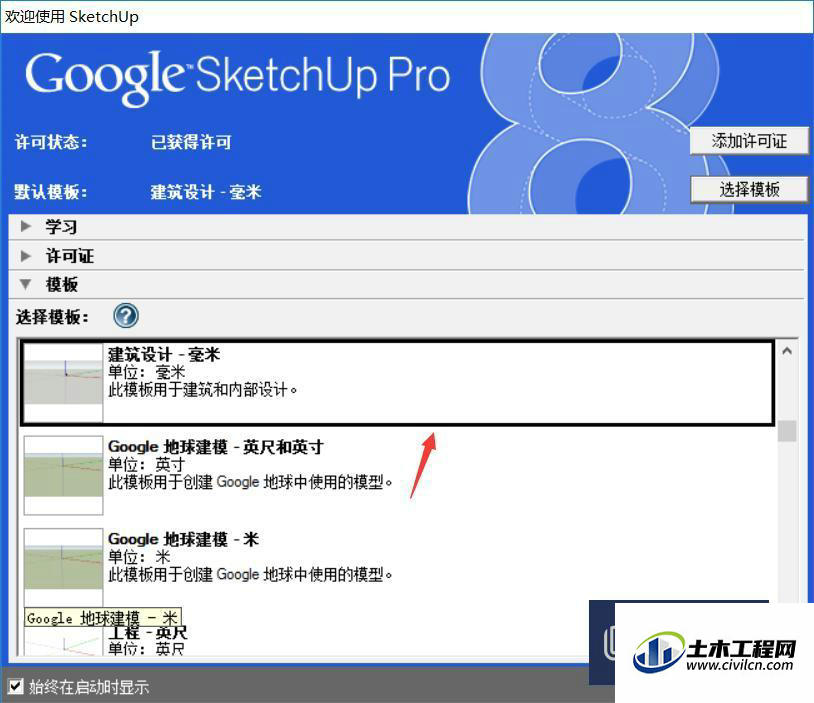Select Google 地球建模 - 英尺和英寸 template thumbnail
This screenshot has width=814, height=703.
pyautogui.click(x=63, y=475)
